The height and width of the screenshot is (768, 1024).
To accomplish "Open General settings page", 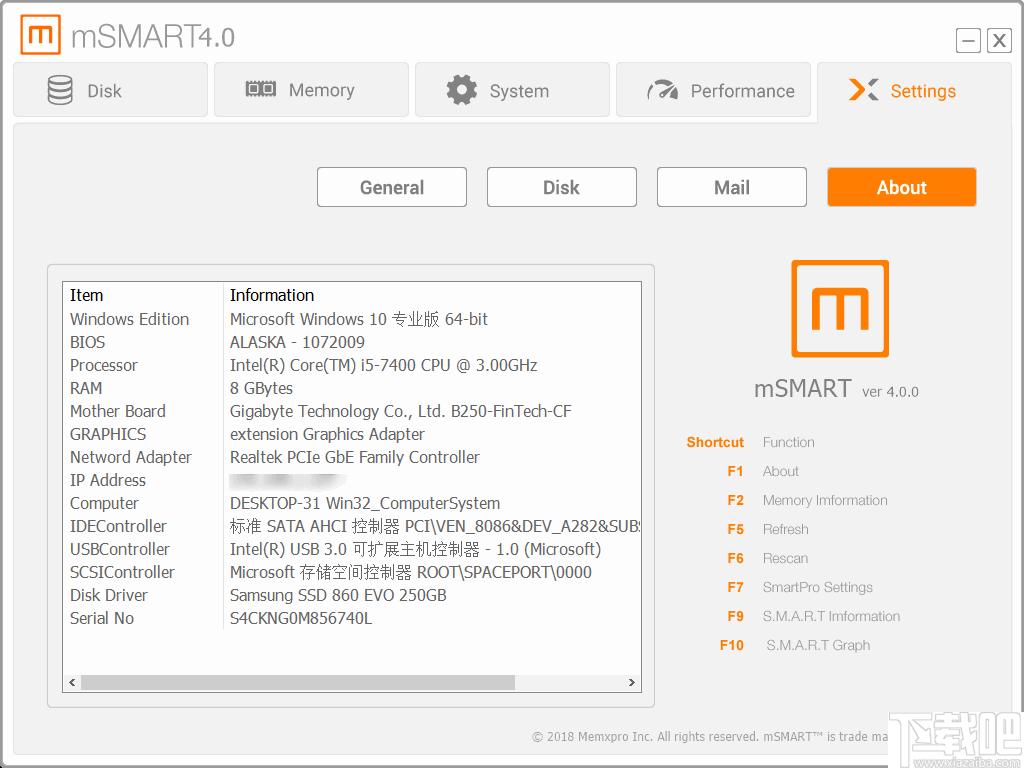I will pos(392,187).
